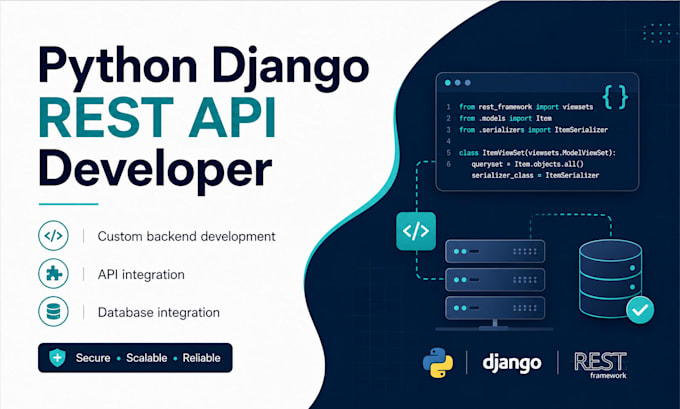Click "API integration" text

[x=141, y=275]
